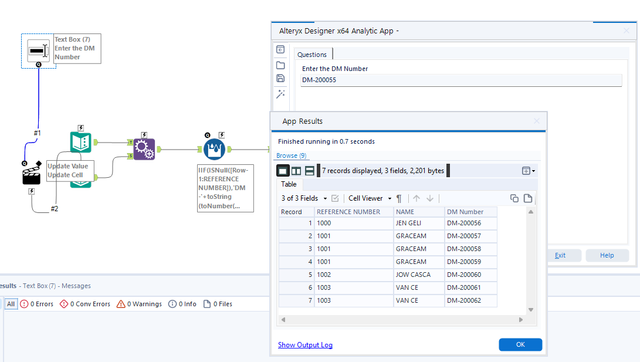The width and height of the screenshot is (640, 362).
Task: Click the DM Number column header
Action: click(x=471, y=212)
